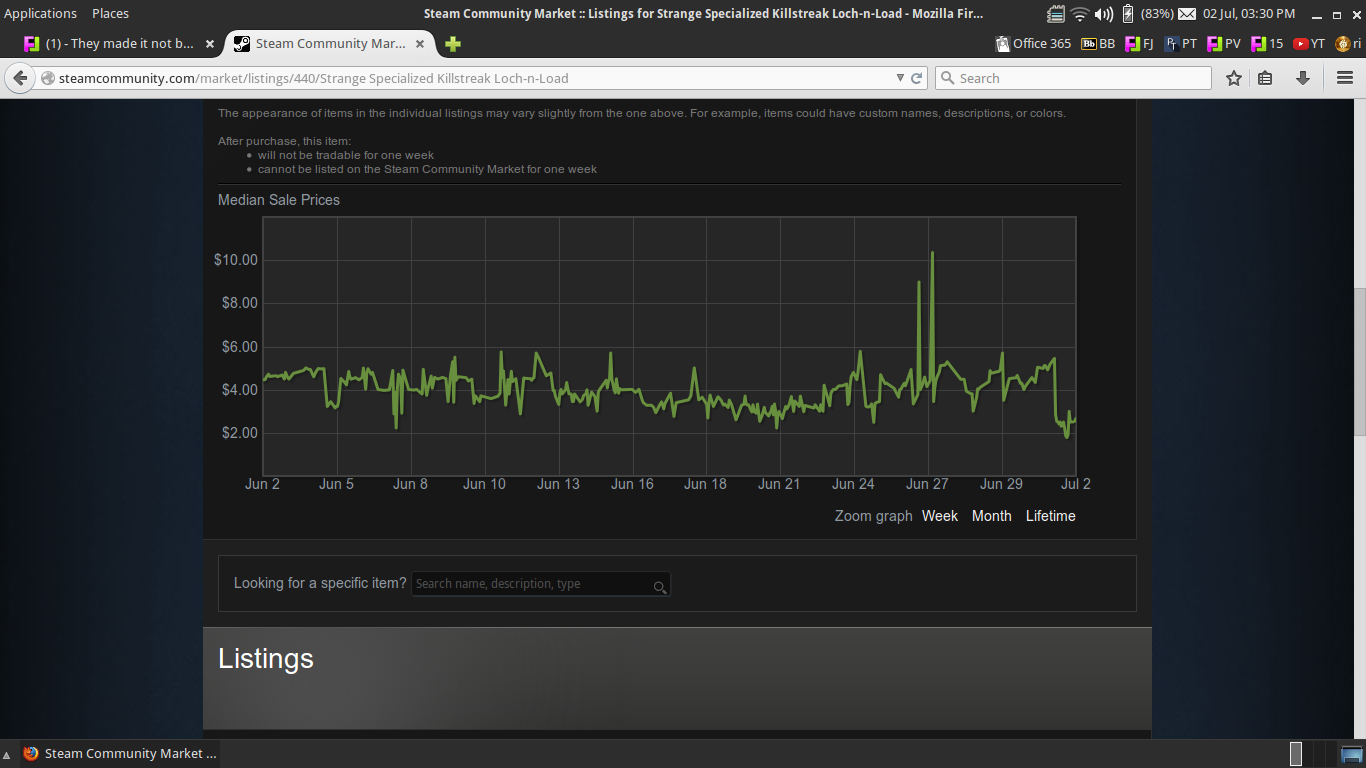1366x768 pixels.
Task: Open a new tab with the plus icon
Action: coord(453,44)
